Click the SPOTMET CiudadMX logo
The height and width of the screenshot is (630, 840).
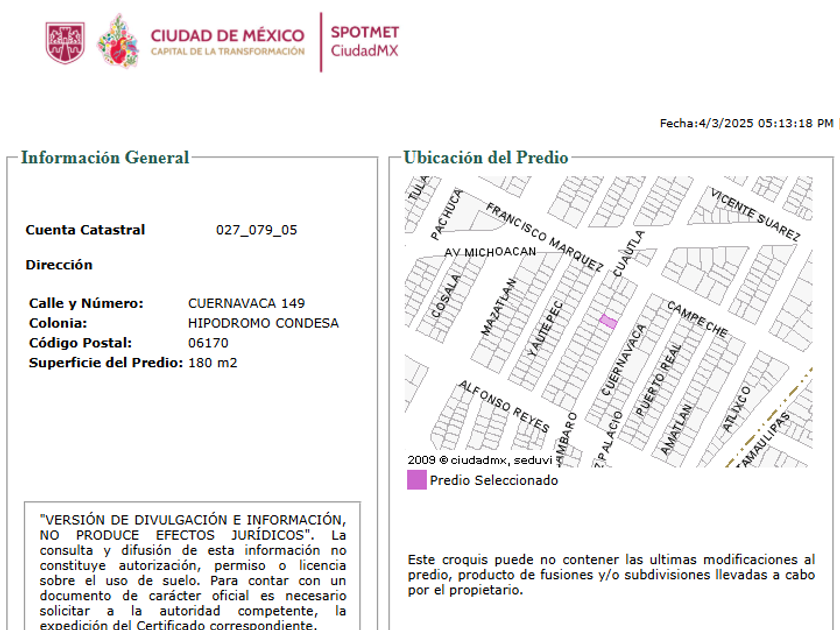pos(364,41)
